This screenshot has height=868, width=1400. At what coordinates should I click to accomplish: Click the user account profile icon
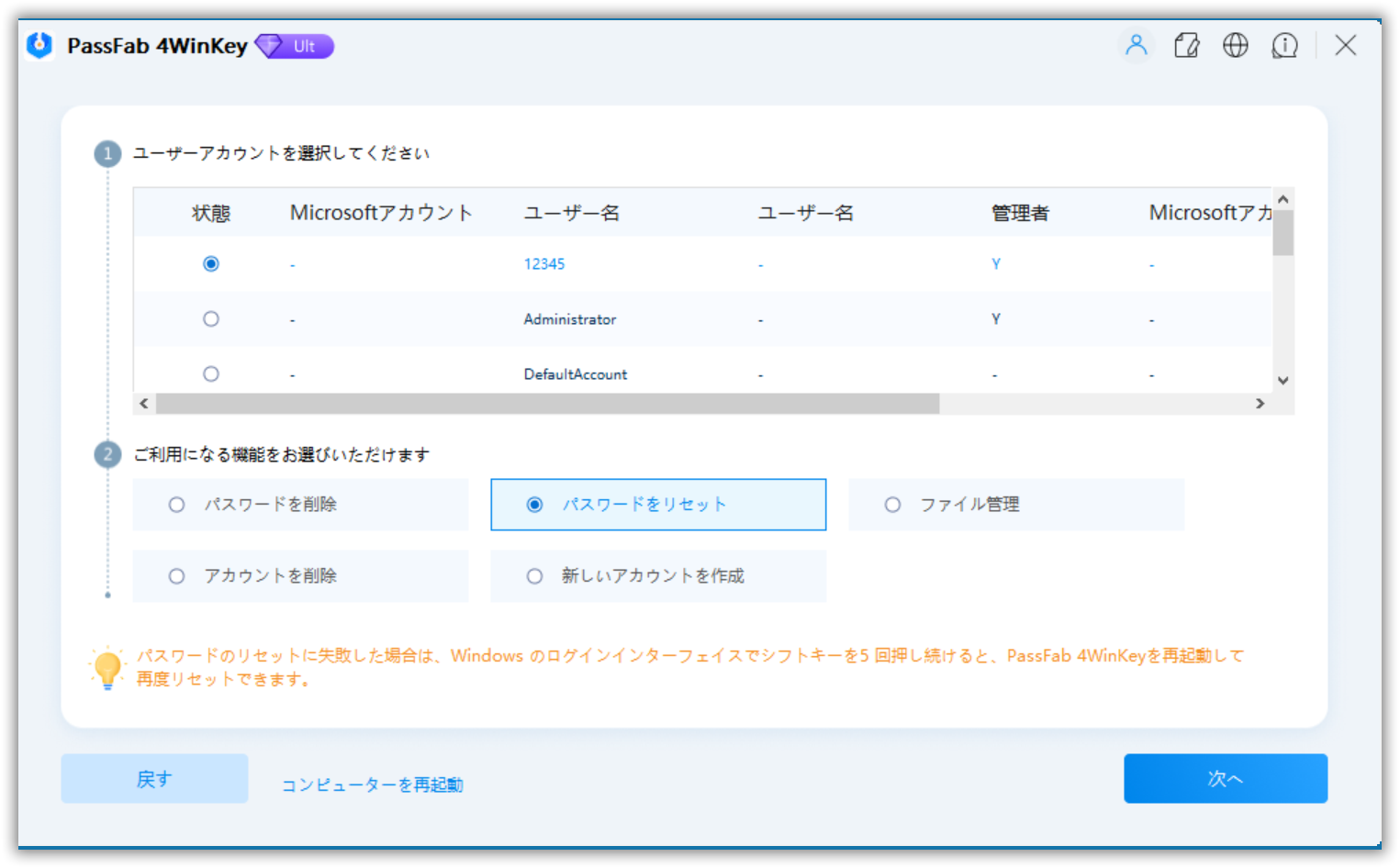pos(1136,45)
